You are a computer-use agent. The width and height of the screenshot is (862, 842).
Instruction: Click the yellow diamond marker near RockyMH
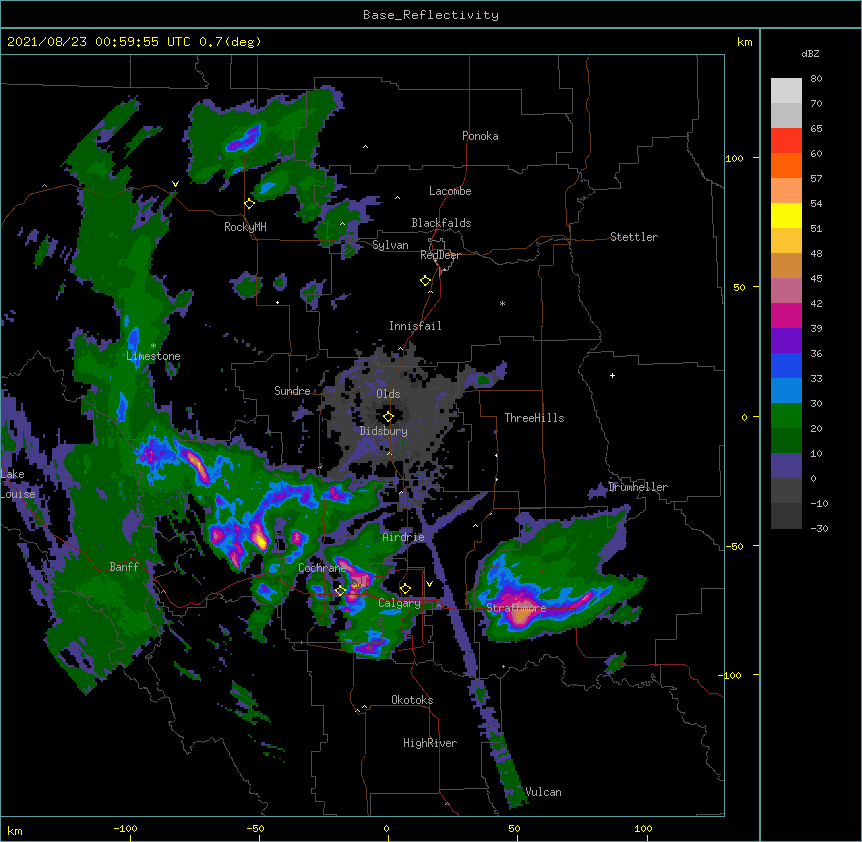click(x=250, y=204)
